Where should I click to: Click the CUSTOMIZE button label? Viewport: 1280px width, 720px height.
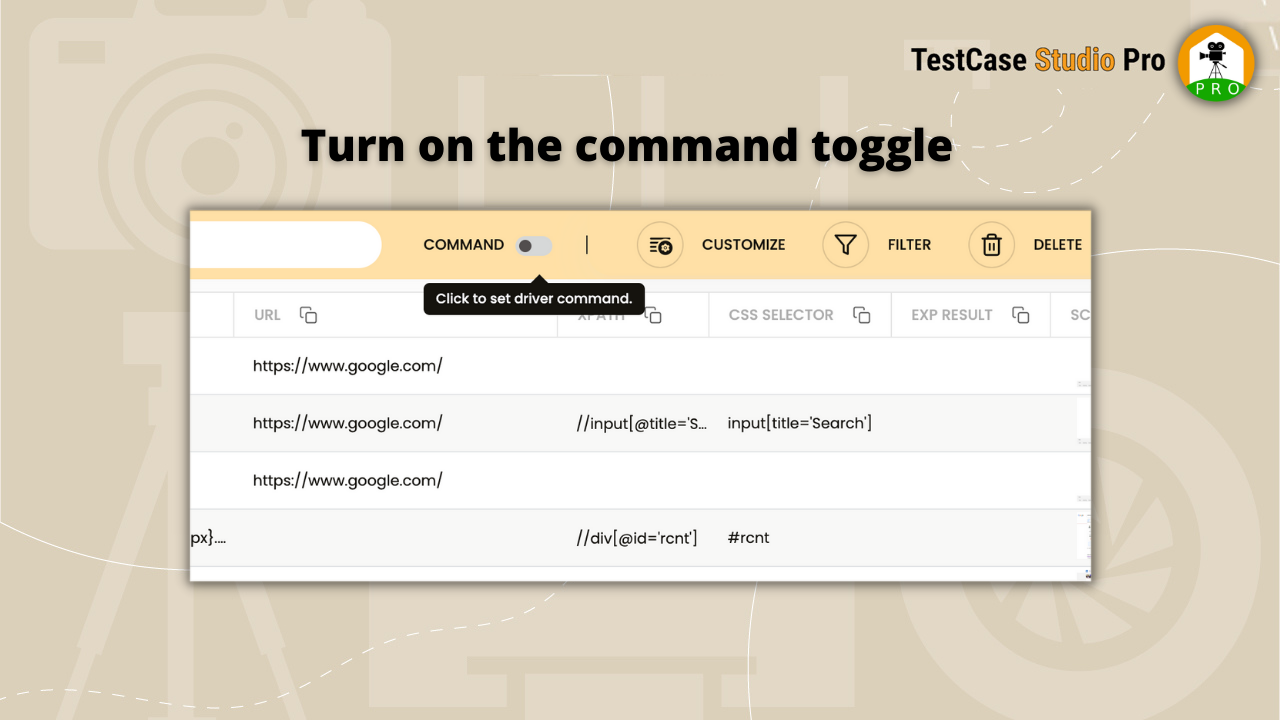(x=744, y=245)
